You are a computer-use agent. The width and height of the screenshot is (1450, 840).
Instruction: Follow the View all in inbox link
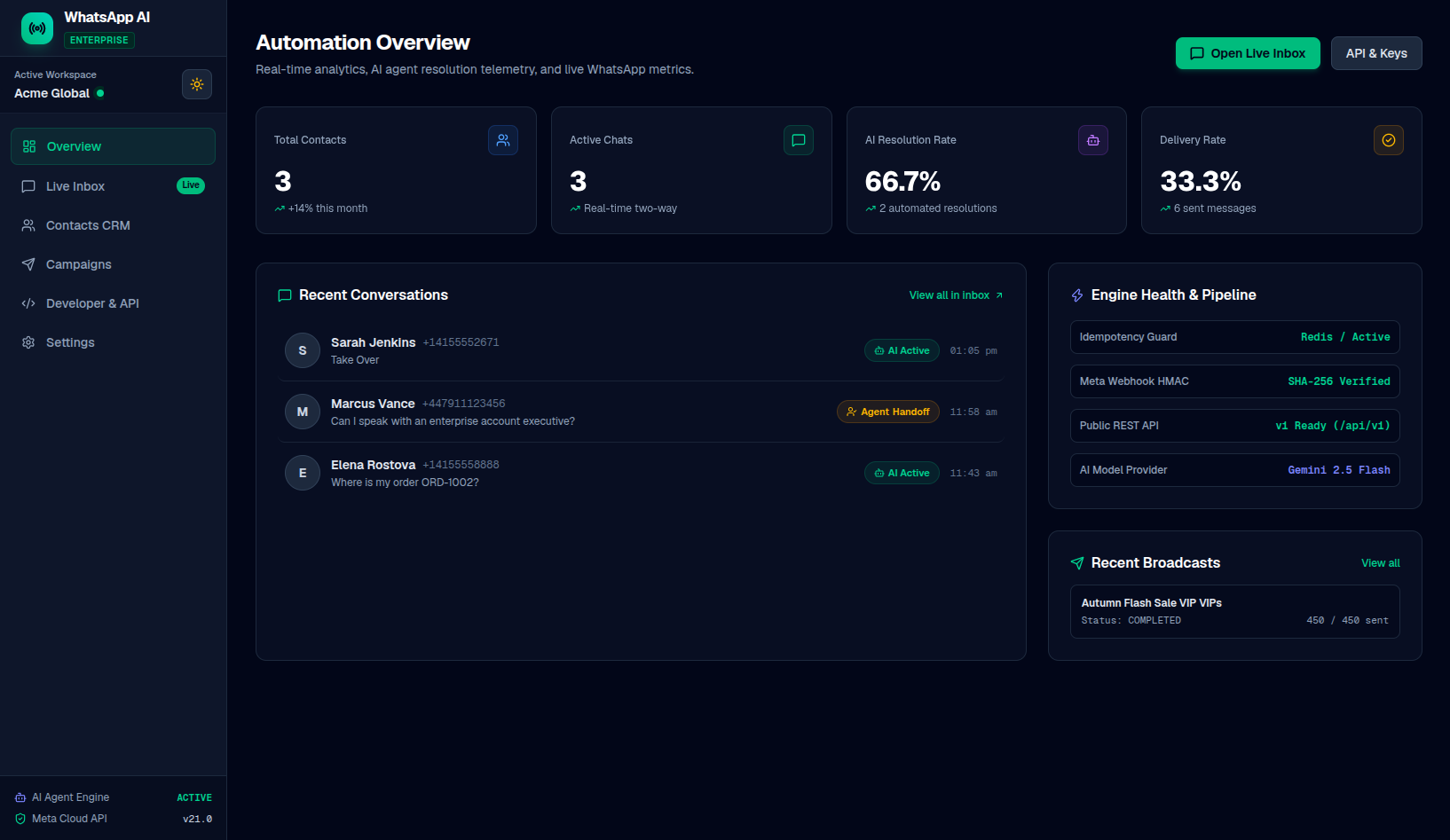956,295
